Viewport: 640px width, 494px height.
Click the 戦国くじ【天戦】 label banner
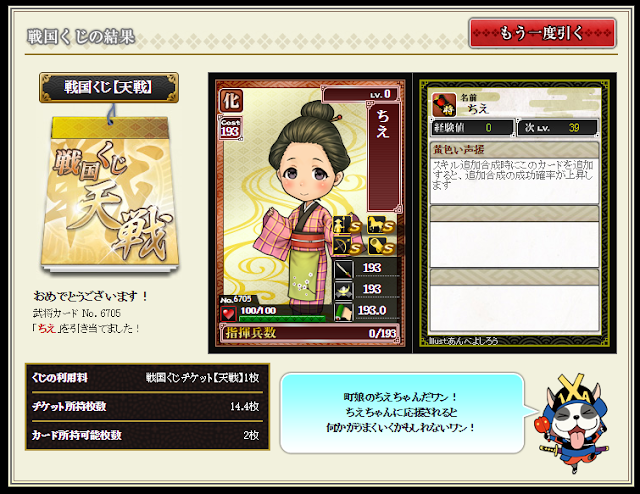pyautogui.click(x=109, y=87)
